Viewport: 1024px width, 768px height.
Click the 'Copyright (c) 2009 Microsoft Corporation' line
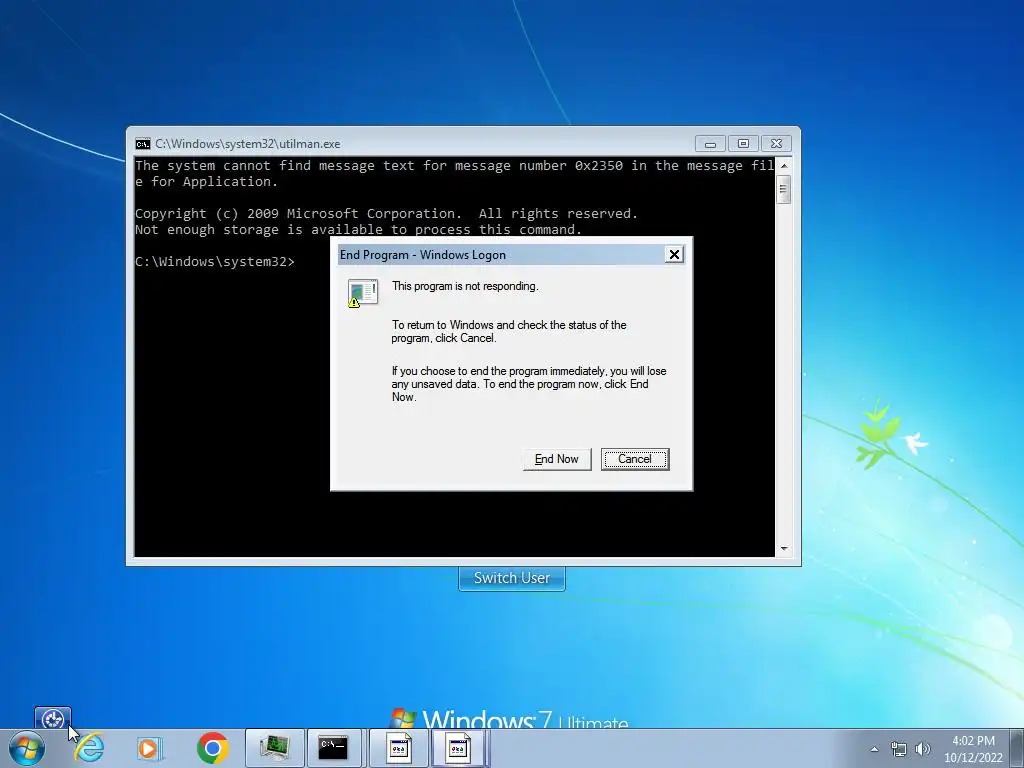[386, 214]
